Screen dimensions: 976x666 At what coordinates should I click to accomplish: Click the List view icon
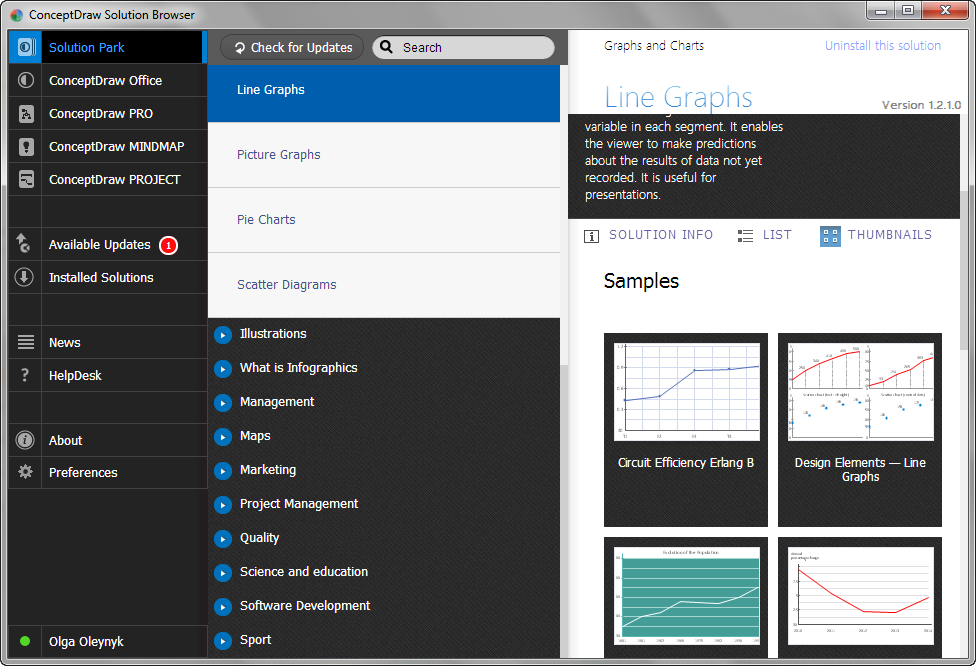(x=745, y=236)
